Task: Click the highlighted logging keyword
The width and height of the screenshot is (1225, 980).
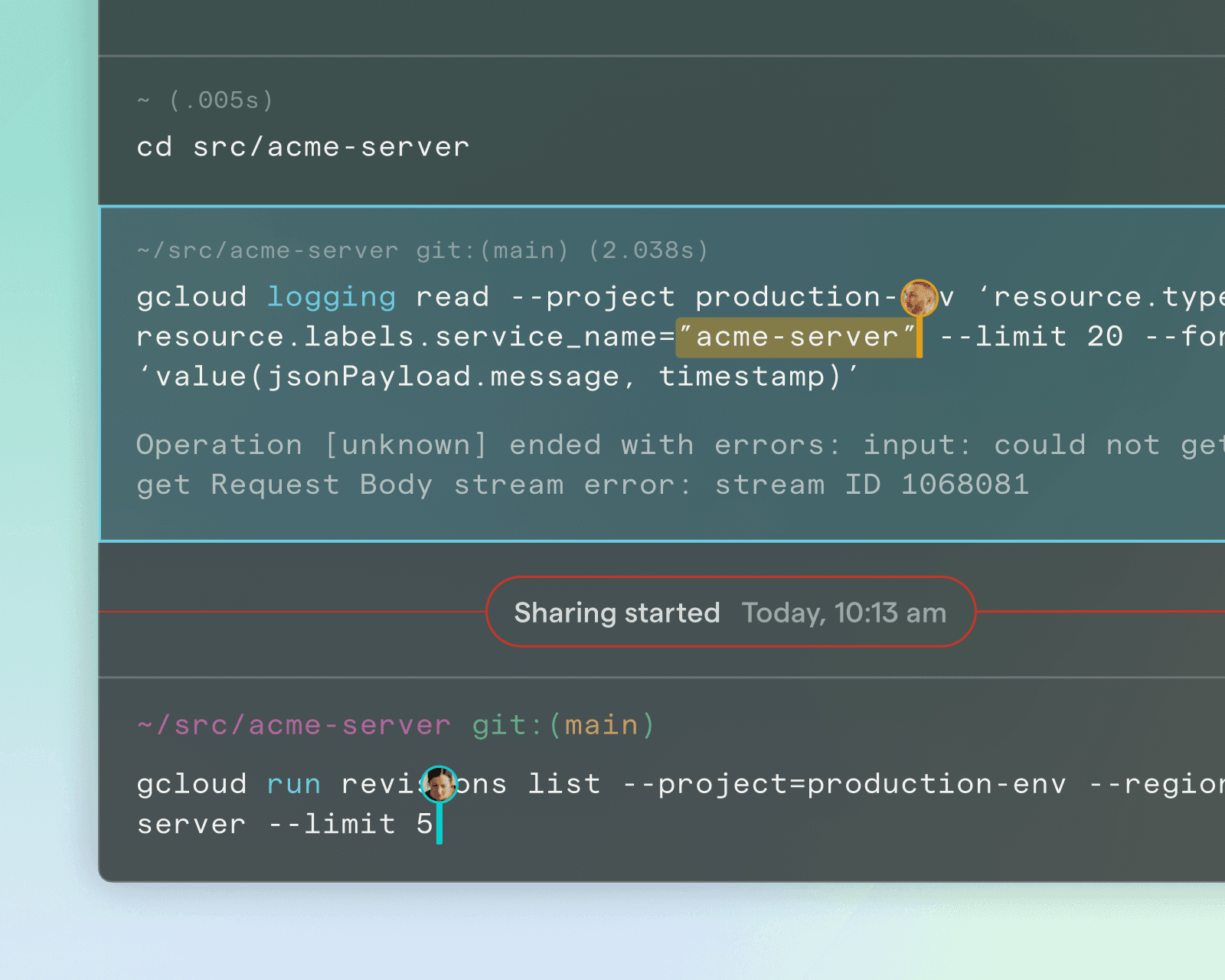Action: [332, 296]
